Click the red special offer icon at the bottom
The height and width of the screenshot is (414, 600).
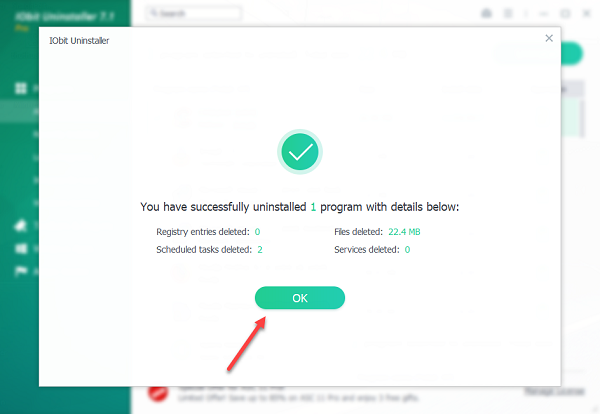(158, 394)
